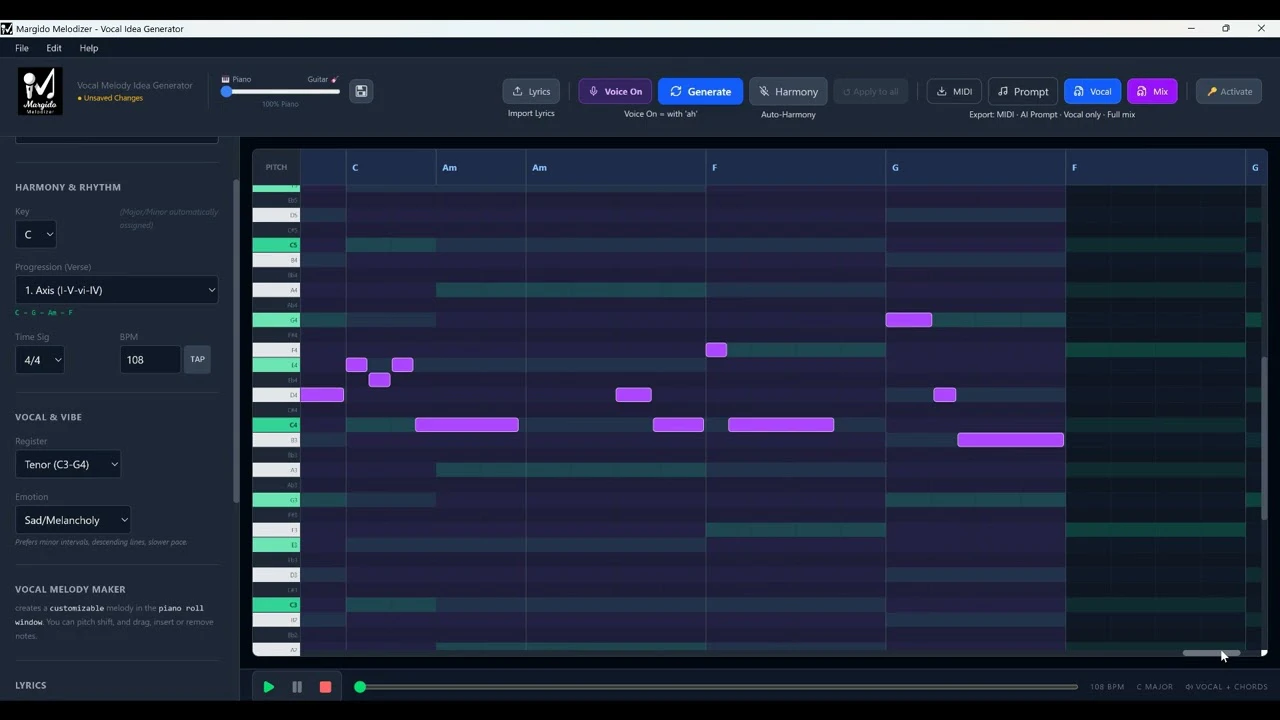The width and height of the screenshot is (1280, 720).
Task: Click the horizontal piano roll scrollbar
Action: (x=1211, y=653)
